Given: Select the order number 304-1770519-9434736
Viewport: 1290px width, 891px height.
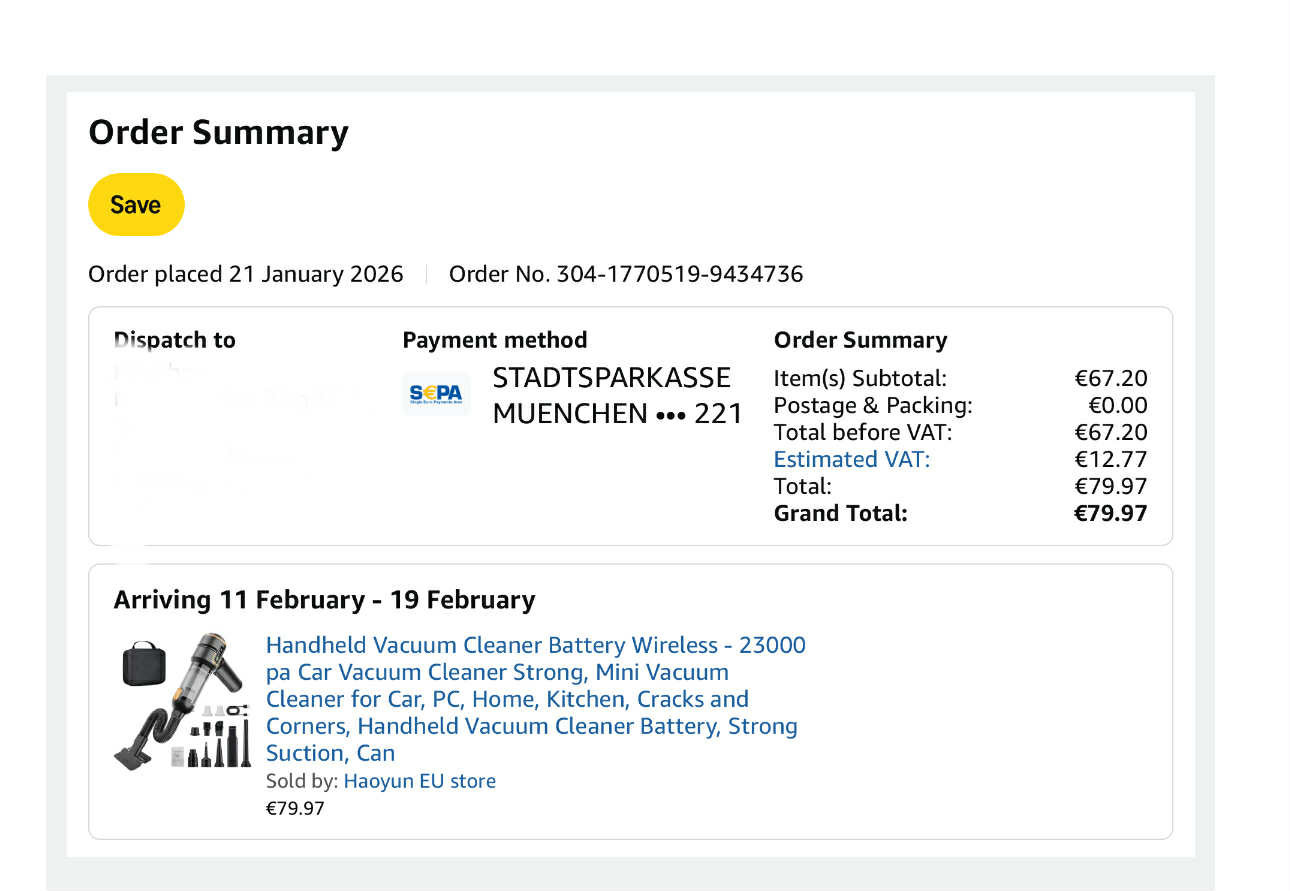Looking at the screenshot, I should [x=680, y=274].
